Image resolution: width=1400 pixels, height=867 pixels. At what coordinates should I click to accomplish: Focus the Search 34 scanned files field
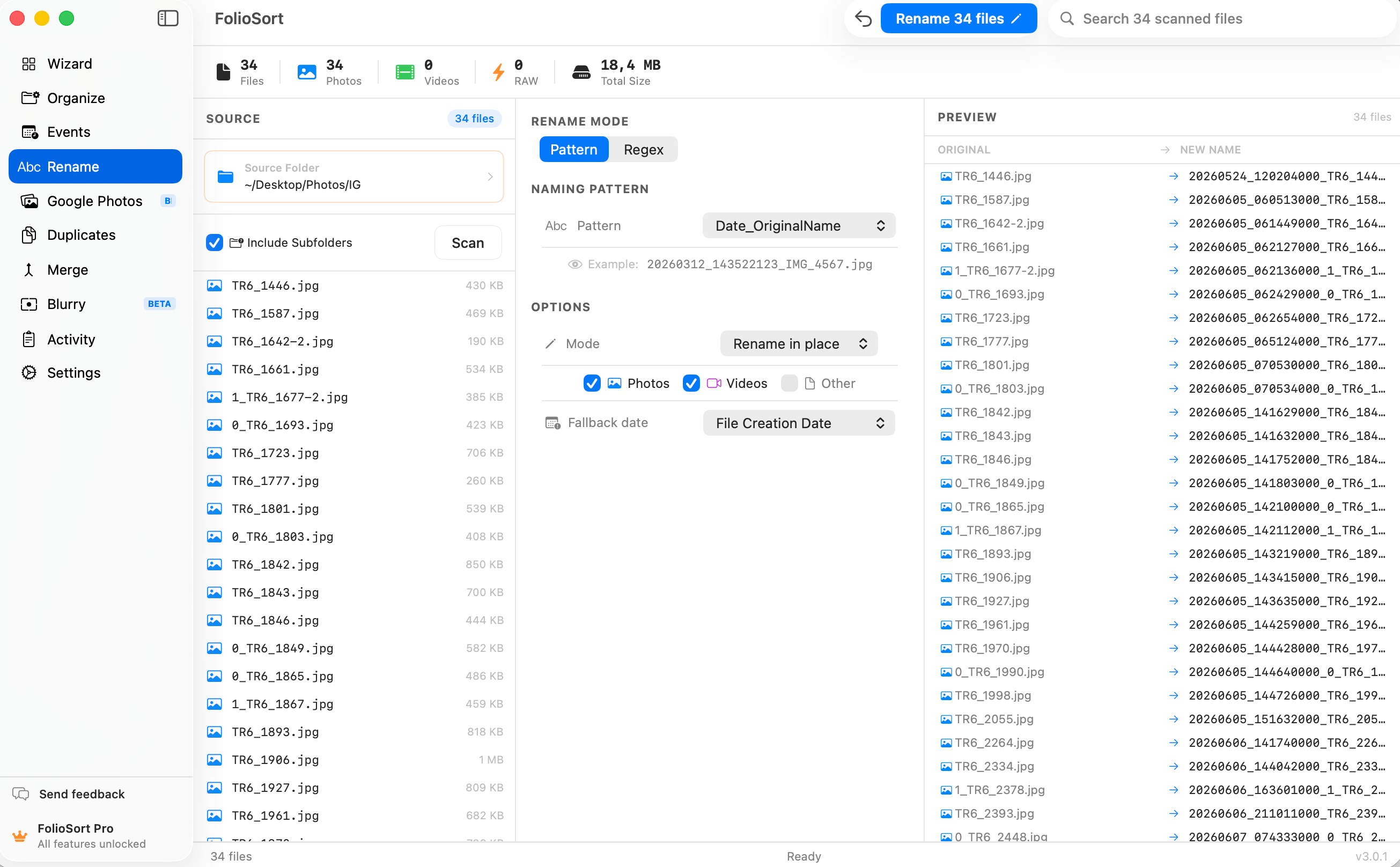1221,18
